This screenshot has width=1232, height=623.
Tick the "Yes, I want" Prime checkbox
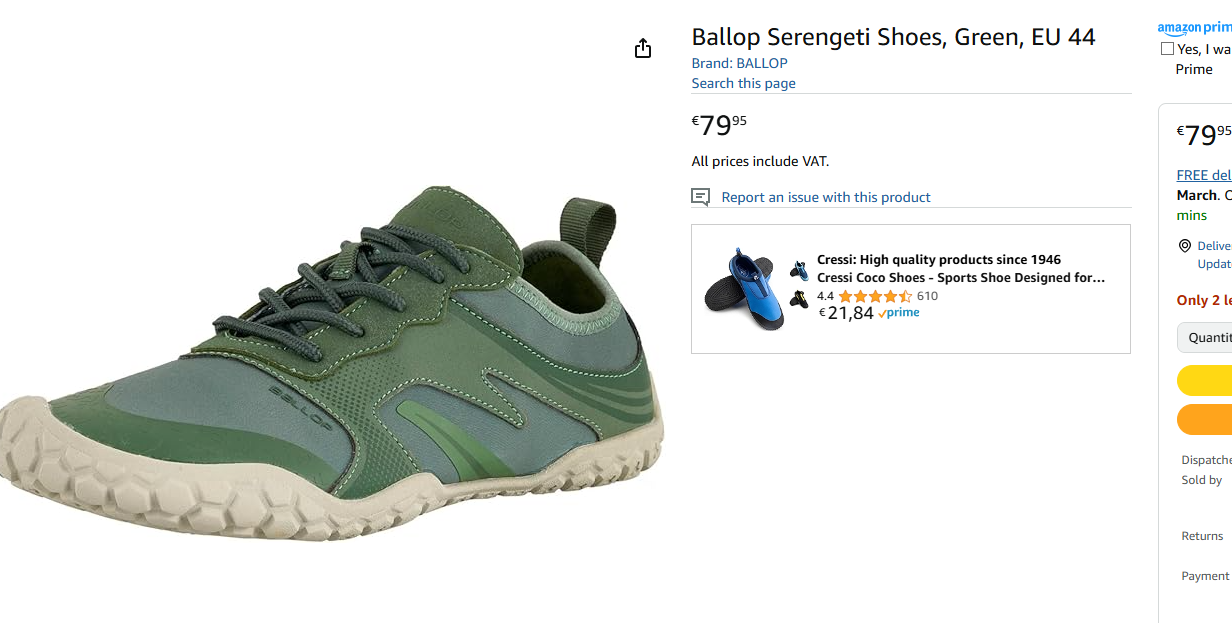1167,49
